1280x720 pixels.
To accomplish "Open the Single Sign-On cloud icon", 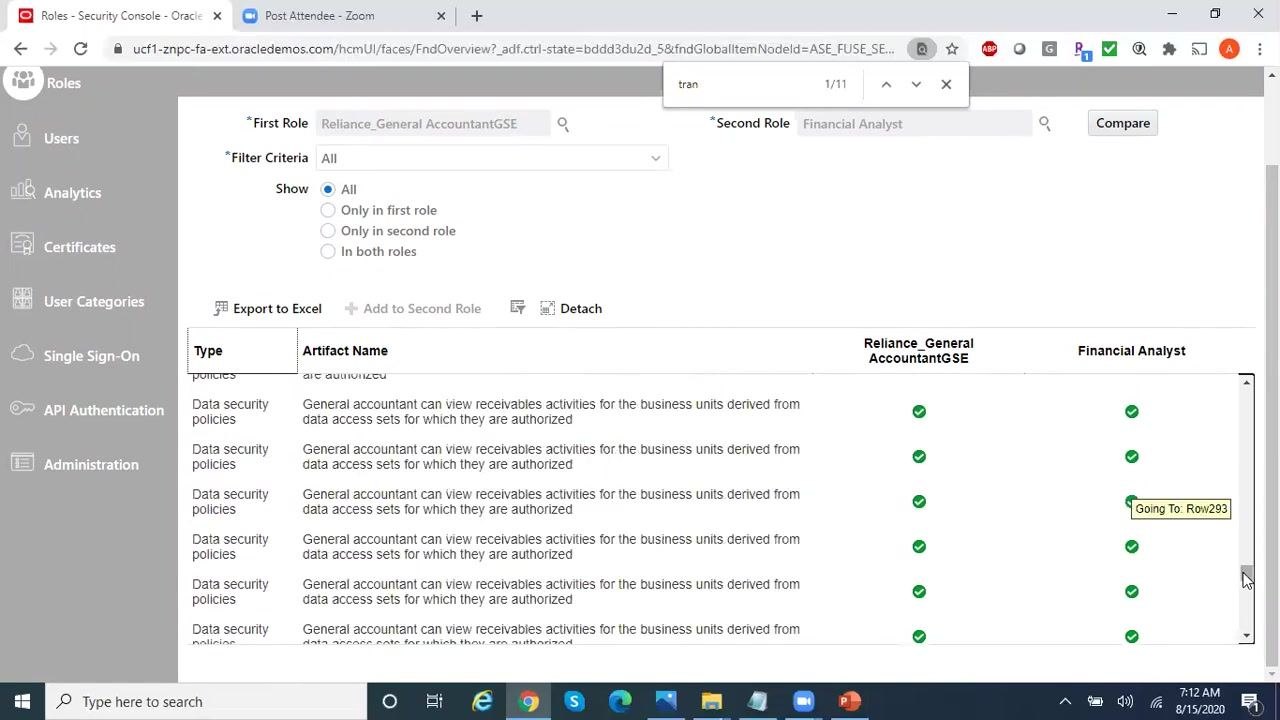I will [x=22, y=355].
